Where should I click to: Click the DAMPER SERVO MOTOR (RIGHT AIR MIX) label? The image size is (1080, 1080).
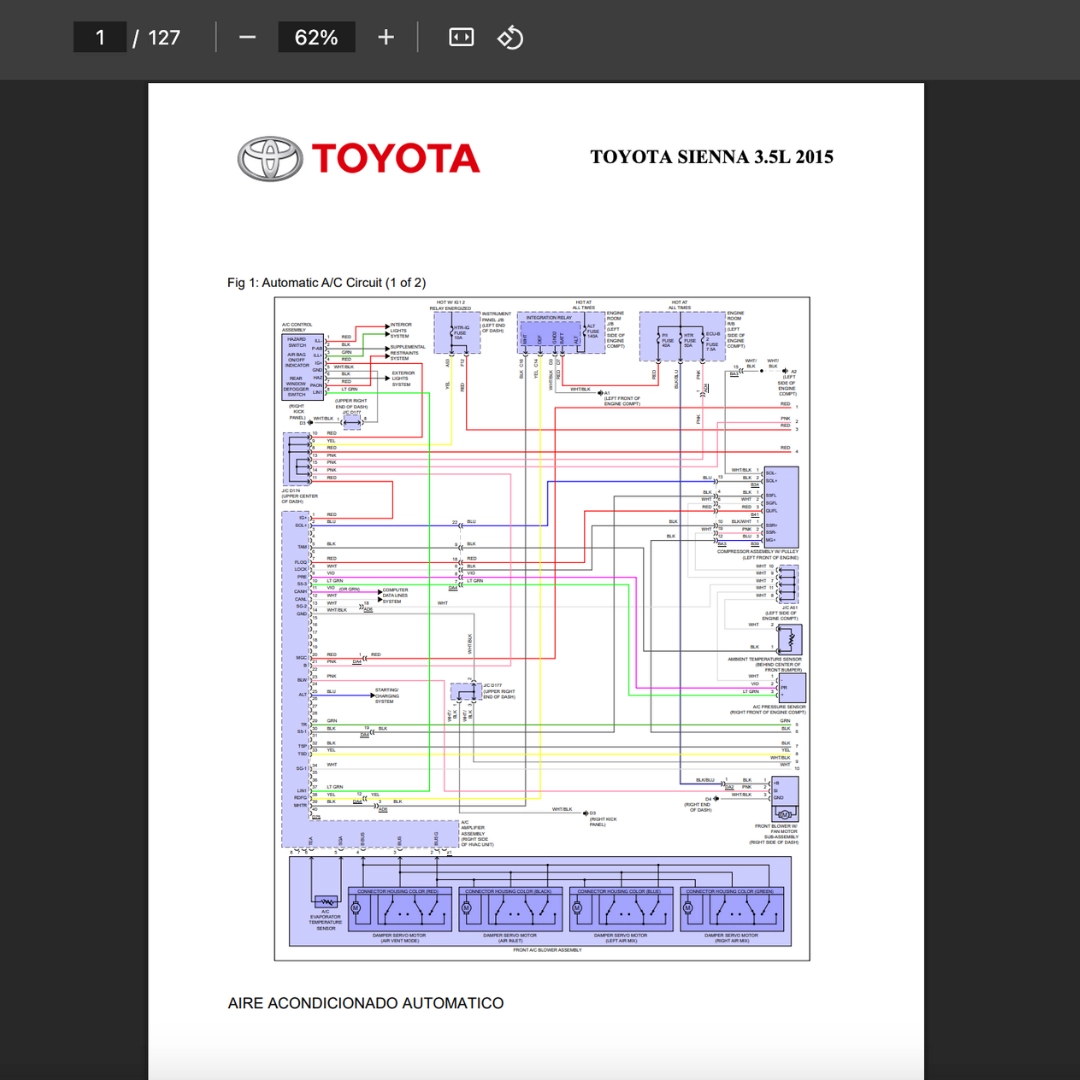731,937
